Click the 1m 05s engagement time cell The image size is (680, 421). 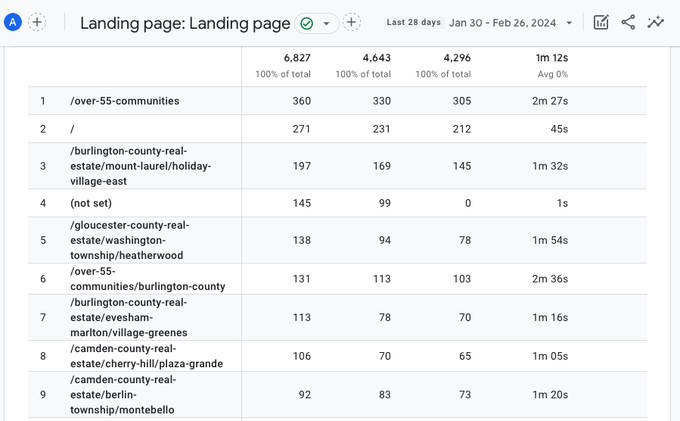(x=550, y=356)
